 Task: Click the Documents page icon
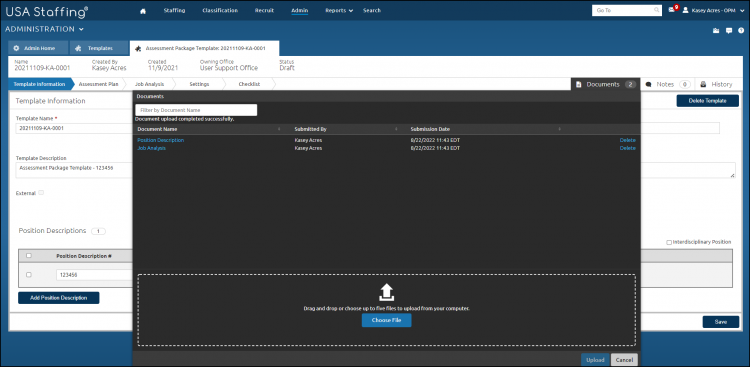pos(578,85)
